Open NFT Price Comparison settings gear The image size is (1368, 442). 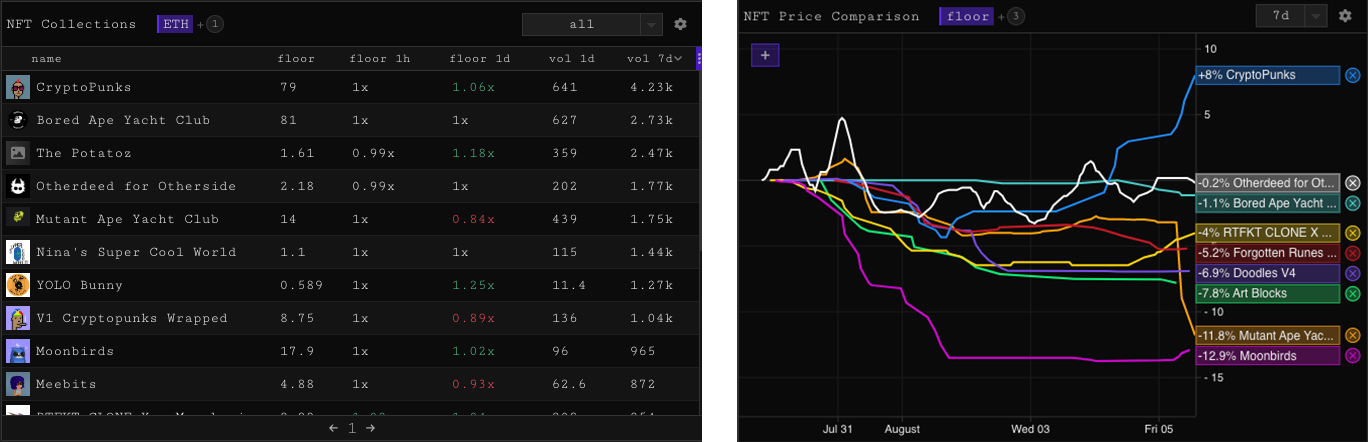(1344, 16)
